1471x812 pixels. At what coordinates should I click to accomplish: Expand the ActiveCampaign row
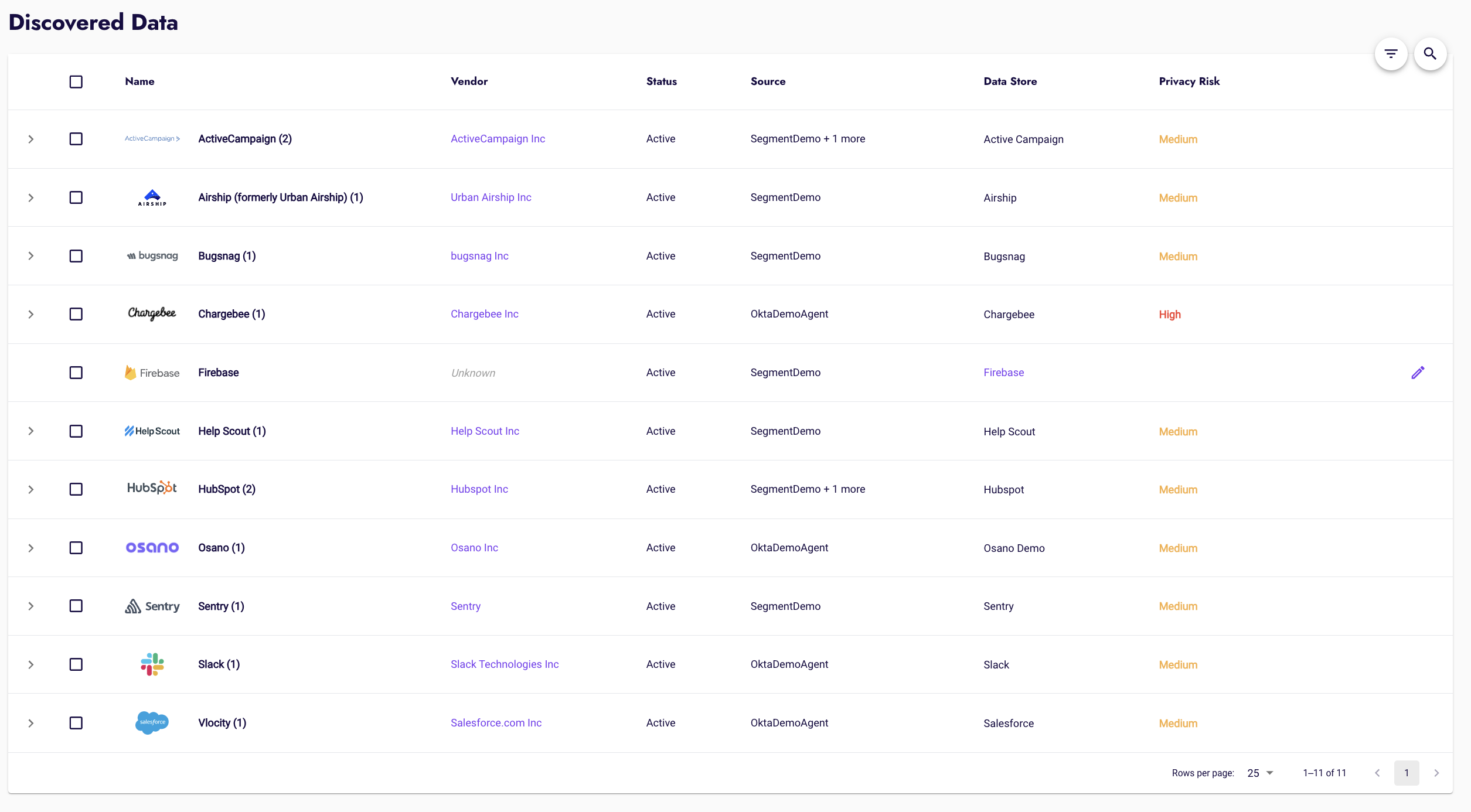31,139
